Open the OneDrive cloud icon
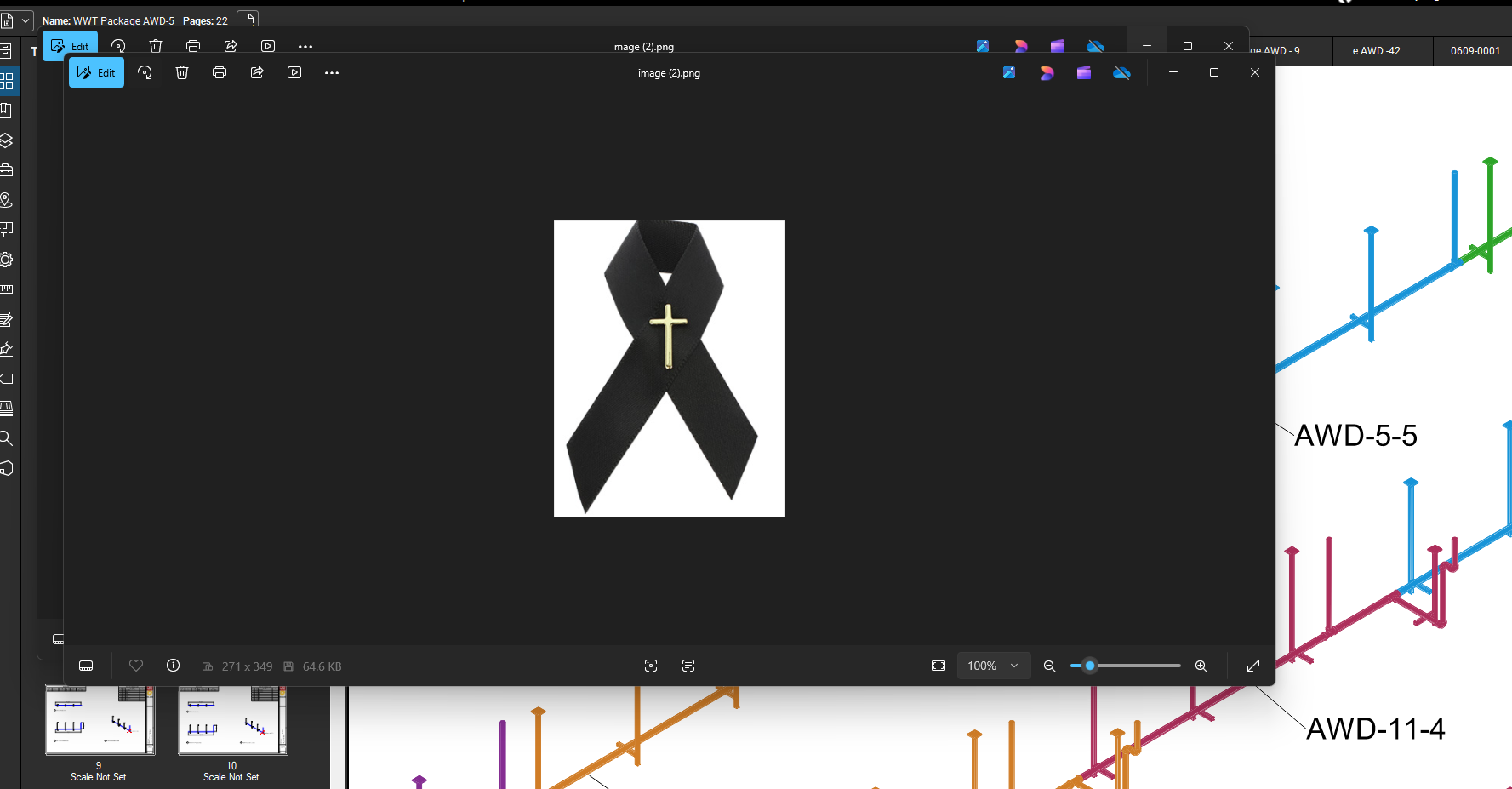Screen dimensions: 1512x789 [x=1121, y=73]
